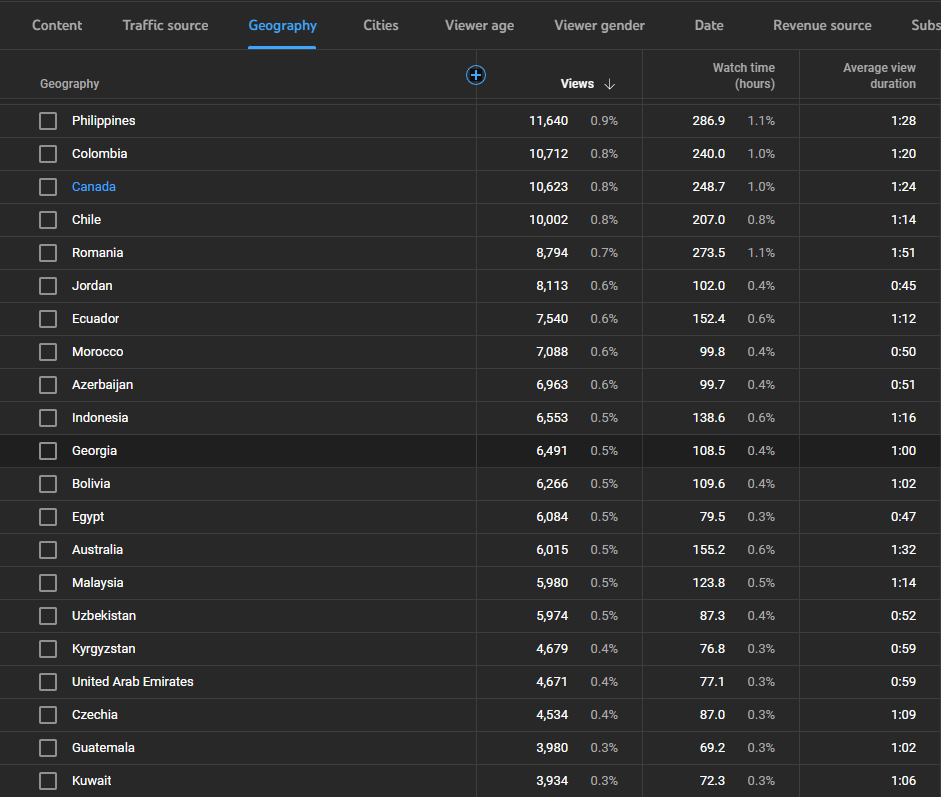Click the 11,640 views value
This screenshot has width=941, height=797.
549,121
